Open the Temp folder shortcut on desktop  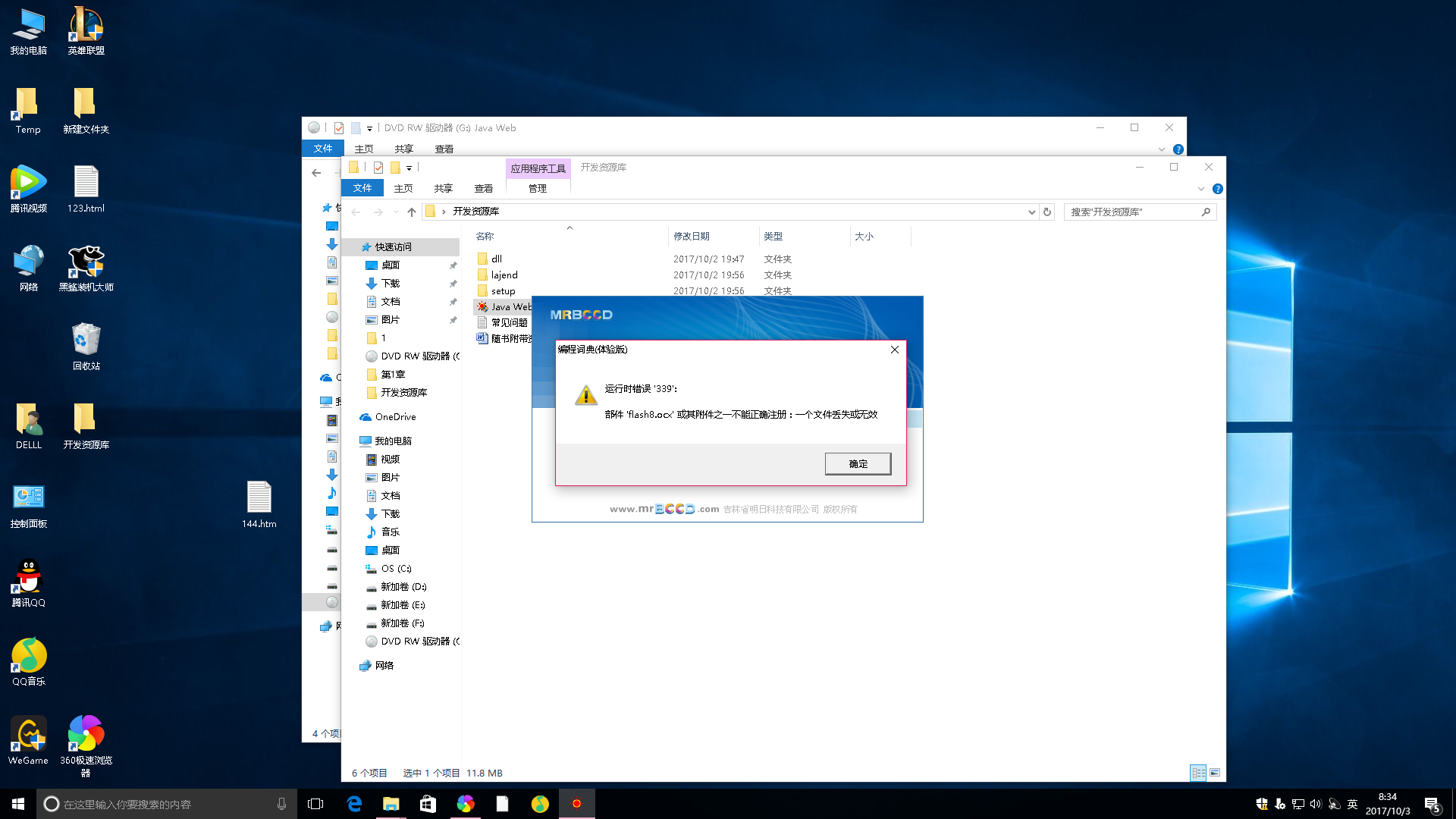(x=28, y=111)
